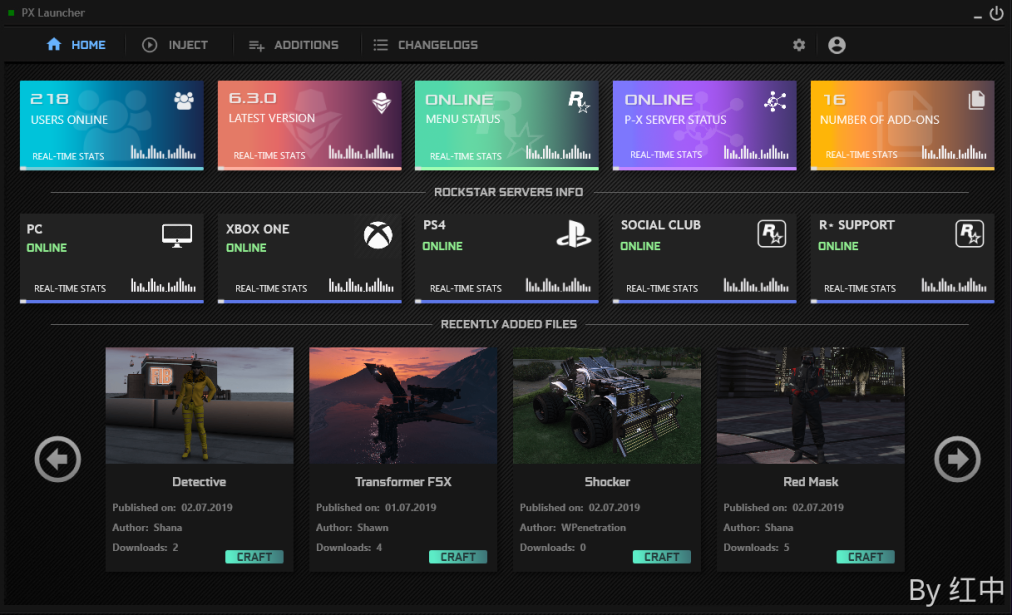Go to the Home tab
Image resolution: width=1012 pixels, height=615 pixels.
pyautogui.click(x=76, y=45)
